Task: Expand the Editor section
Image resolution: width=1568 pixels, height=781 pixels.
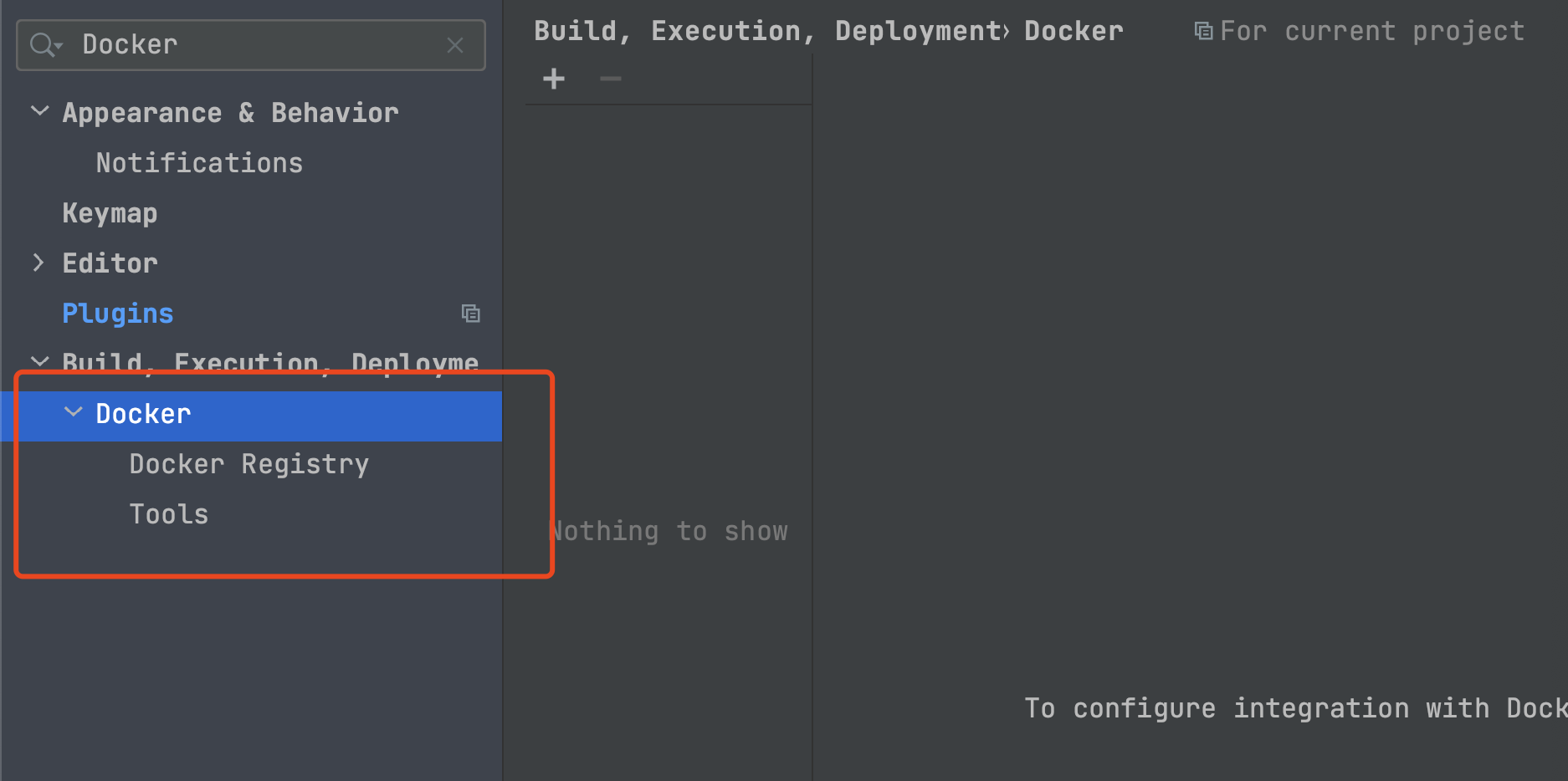Action: [x=38, y=263]
